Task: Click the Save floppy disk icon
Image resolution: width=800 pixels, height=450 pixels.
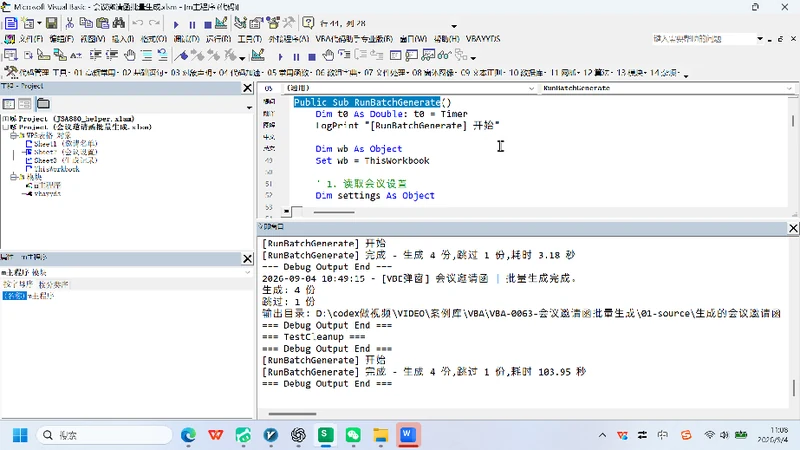Action: 52,23
